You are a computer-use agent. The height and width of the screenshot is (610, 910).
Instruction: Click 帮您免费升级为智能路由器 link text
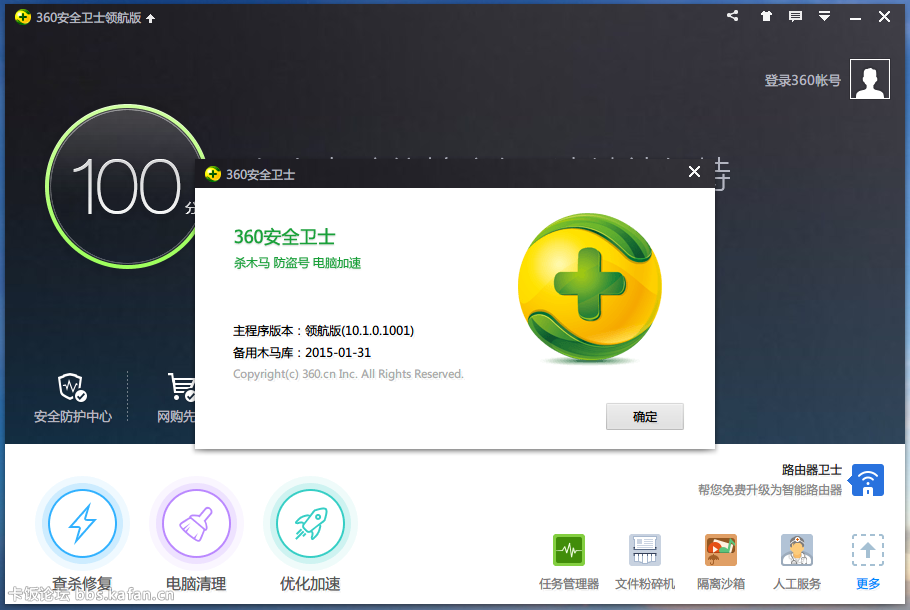pos(770,490)
